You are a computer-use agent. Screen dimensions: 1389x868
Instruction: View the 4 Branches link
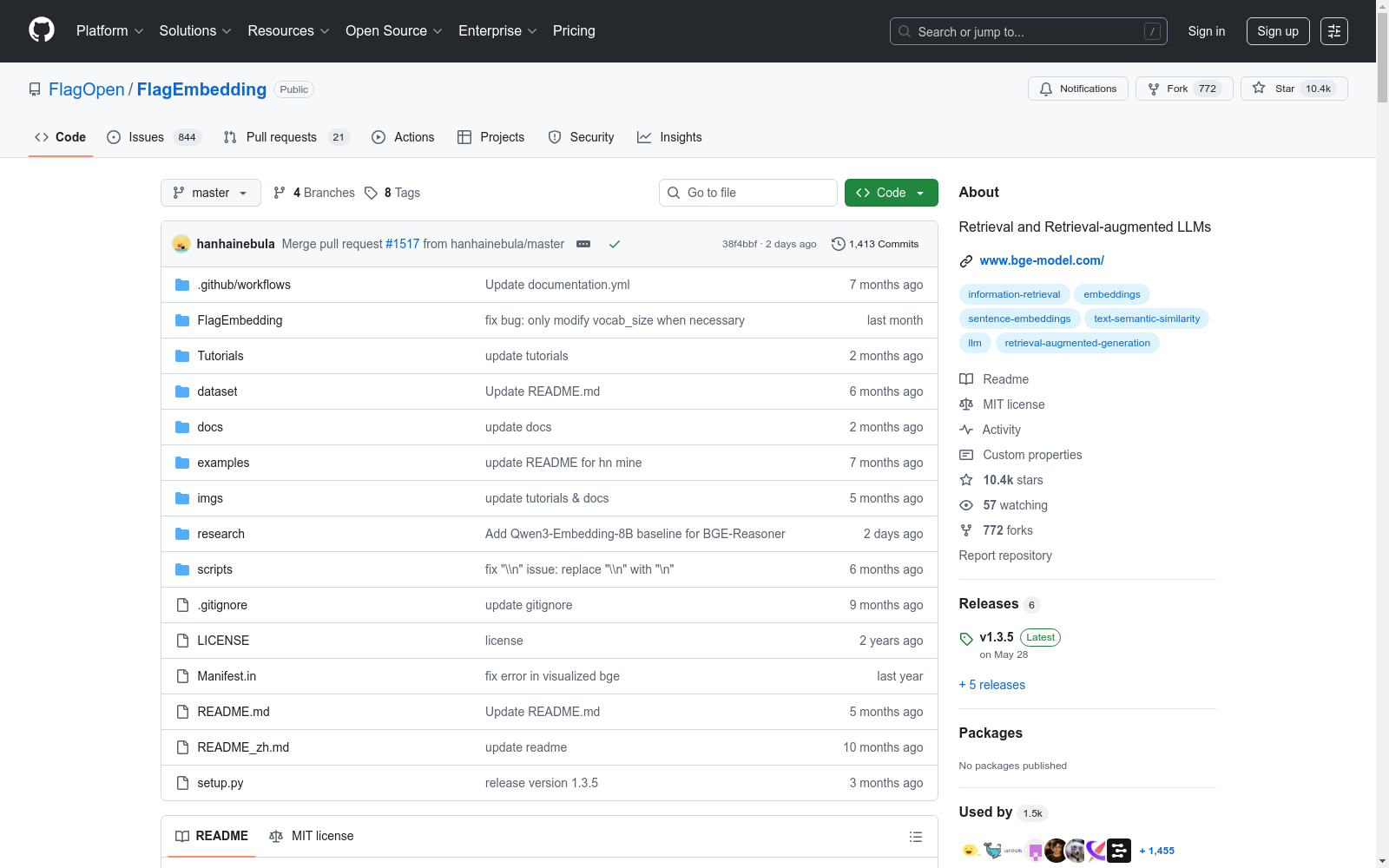[x=314, y=193]
